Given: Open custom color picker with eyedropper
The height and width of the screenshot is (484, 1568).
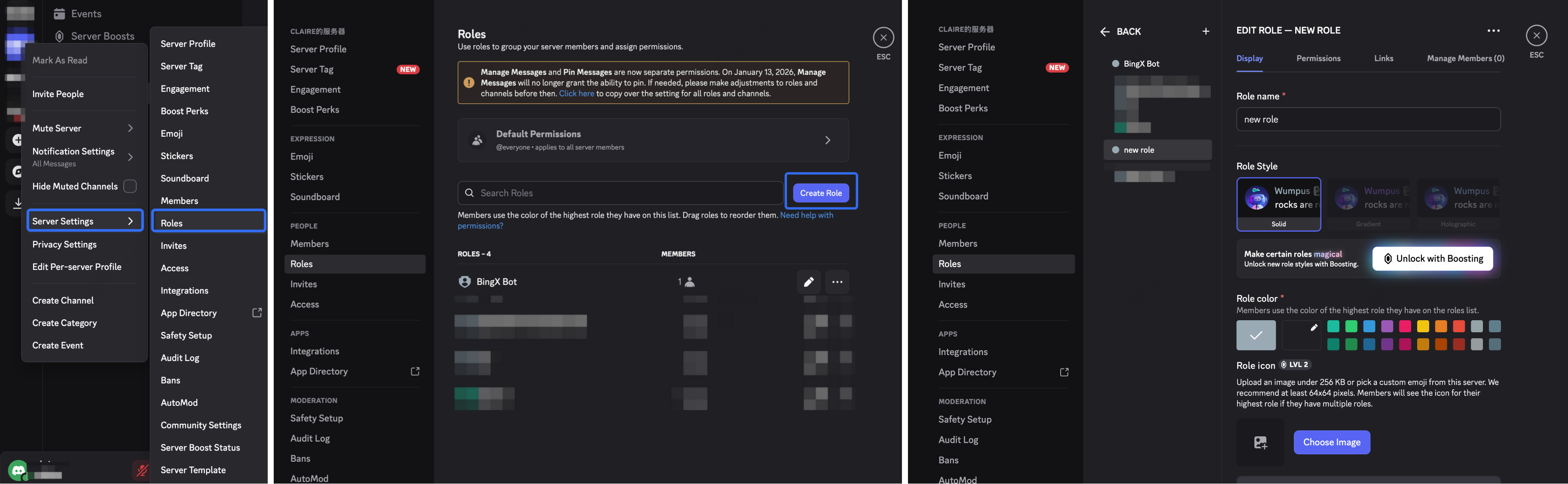Looking at the screenshot, I should tap(1302, 335).
